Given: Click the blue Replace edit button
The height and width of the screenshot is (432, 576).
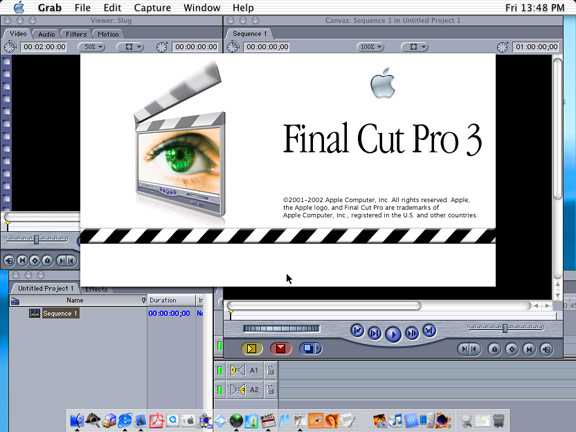Looking at the screenshot, I should coord(310,348).
